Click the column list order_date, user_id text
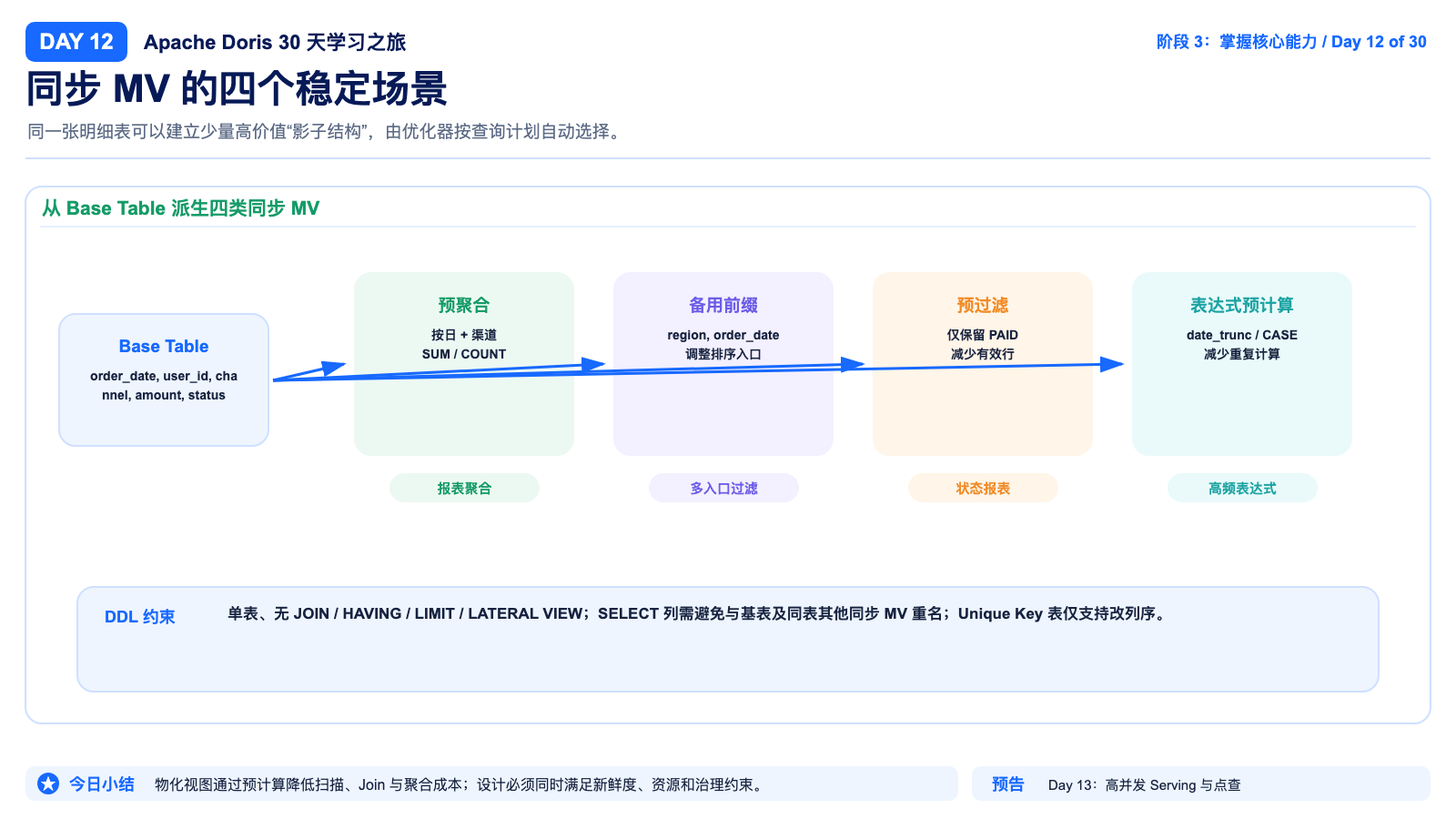 tap(164, 385)
